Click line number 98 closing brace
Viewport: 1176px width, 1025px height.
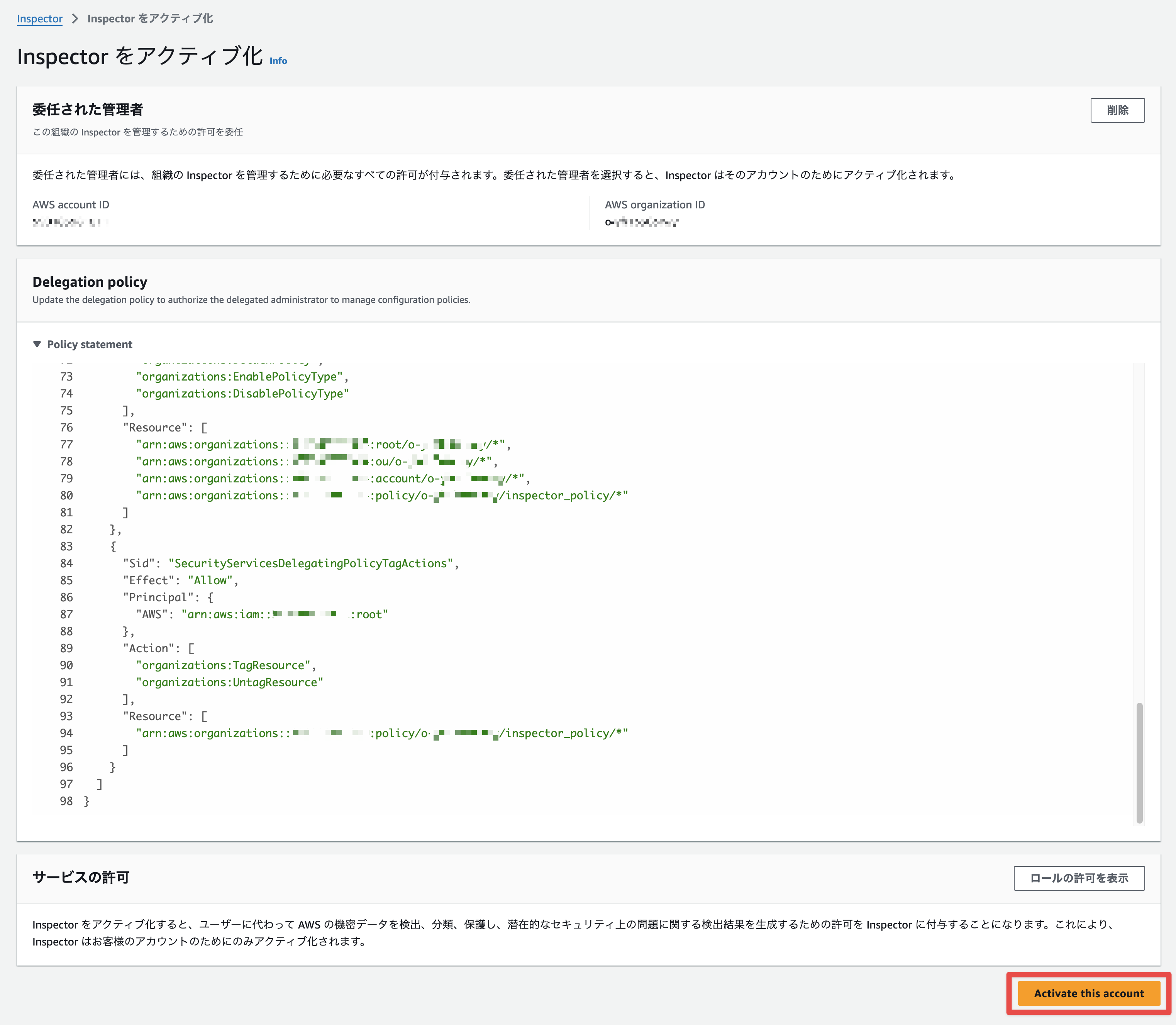tap(86, 801)
